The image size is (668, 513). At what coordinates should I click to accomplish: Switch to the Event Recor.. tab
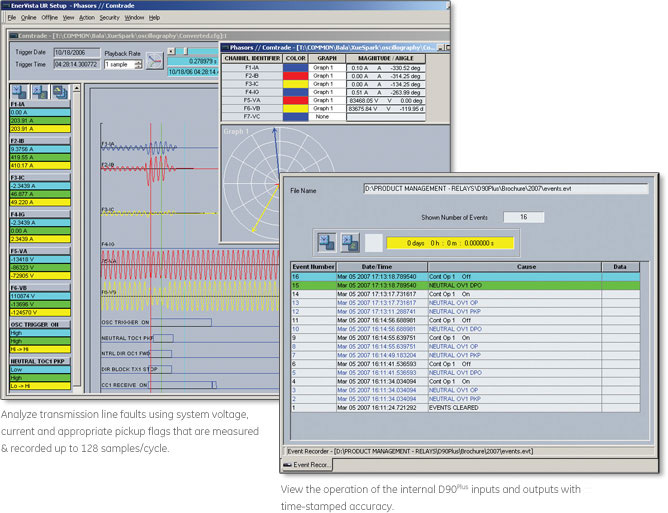tap(307, 465)
